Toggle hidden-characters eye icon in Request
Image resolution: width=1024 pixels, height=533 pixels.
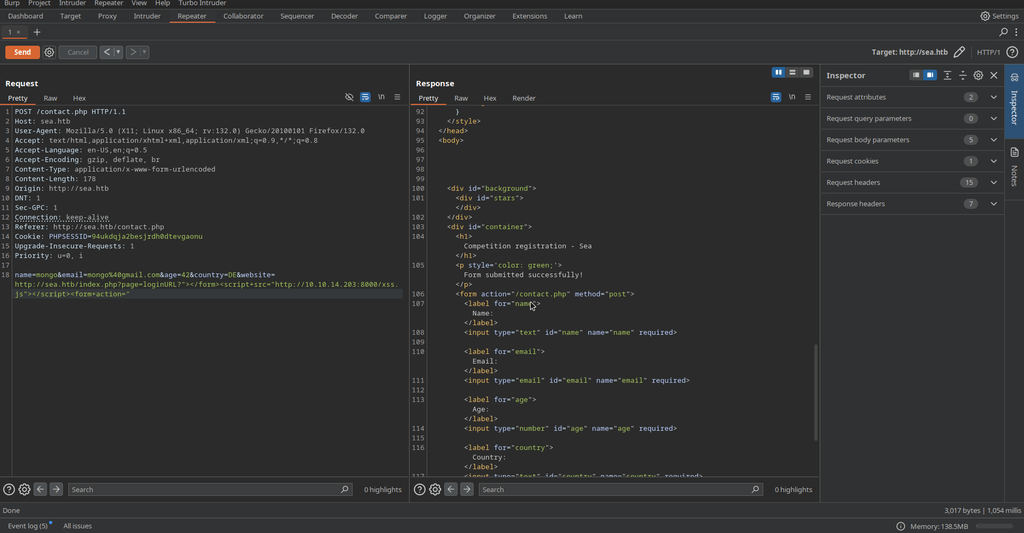pyautogui.click(x=349, y=97)
